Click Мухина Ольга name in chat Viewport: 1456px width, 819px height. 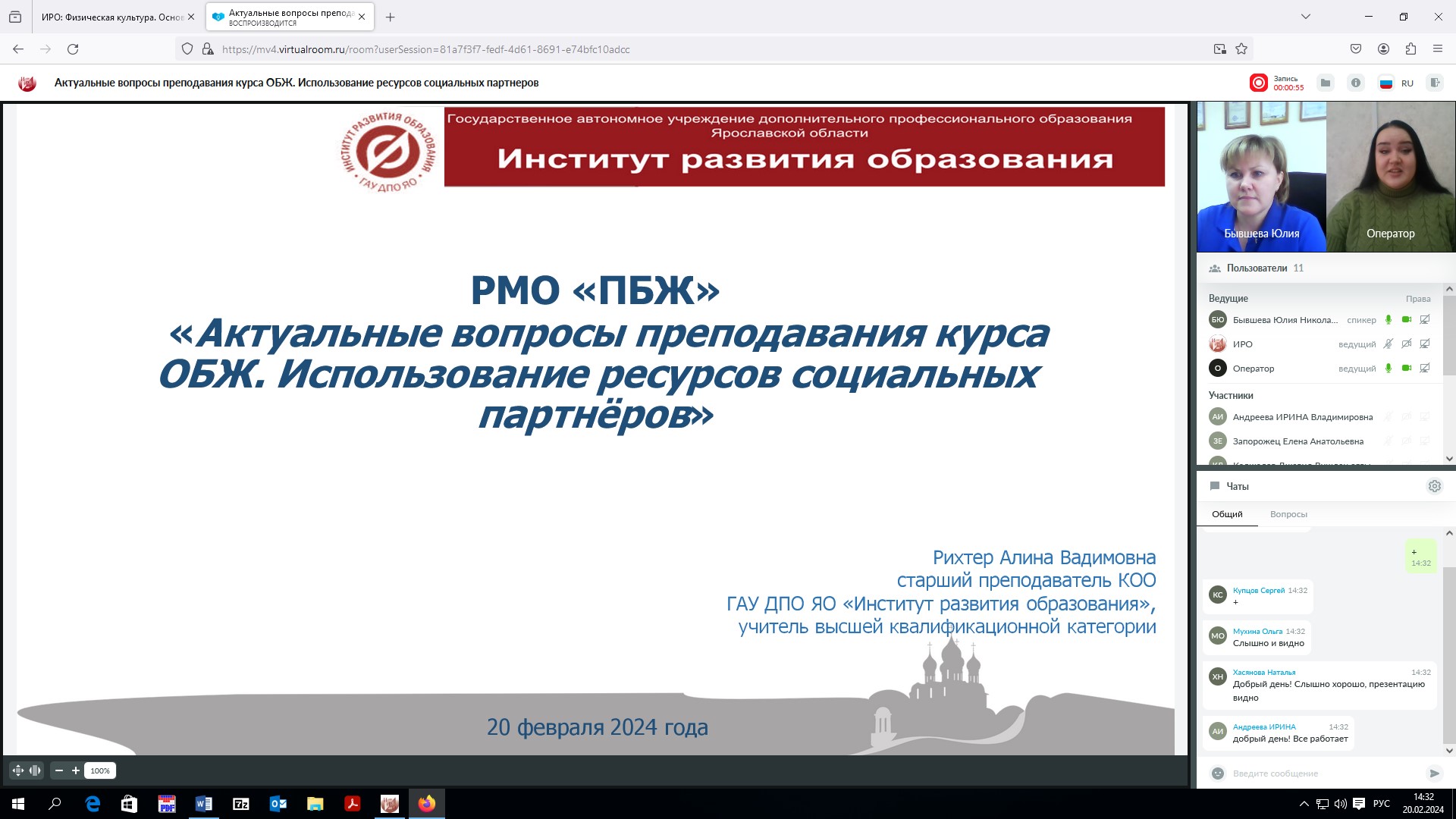(1257, 631)
